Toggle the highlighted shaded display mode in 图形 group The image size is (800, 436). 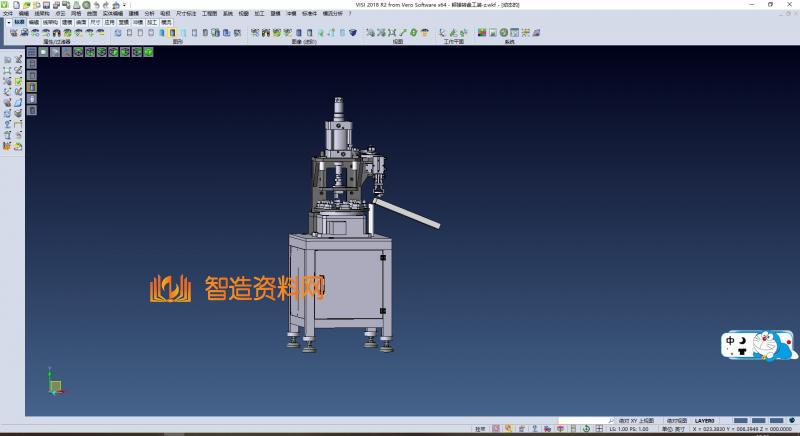(172, 33)
